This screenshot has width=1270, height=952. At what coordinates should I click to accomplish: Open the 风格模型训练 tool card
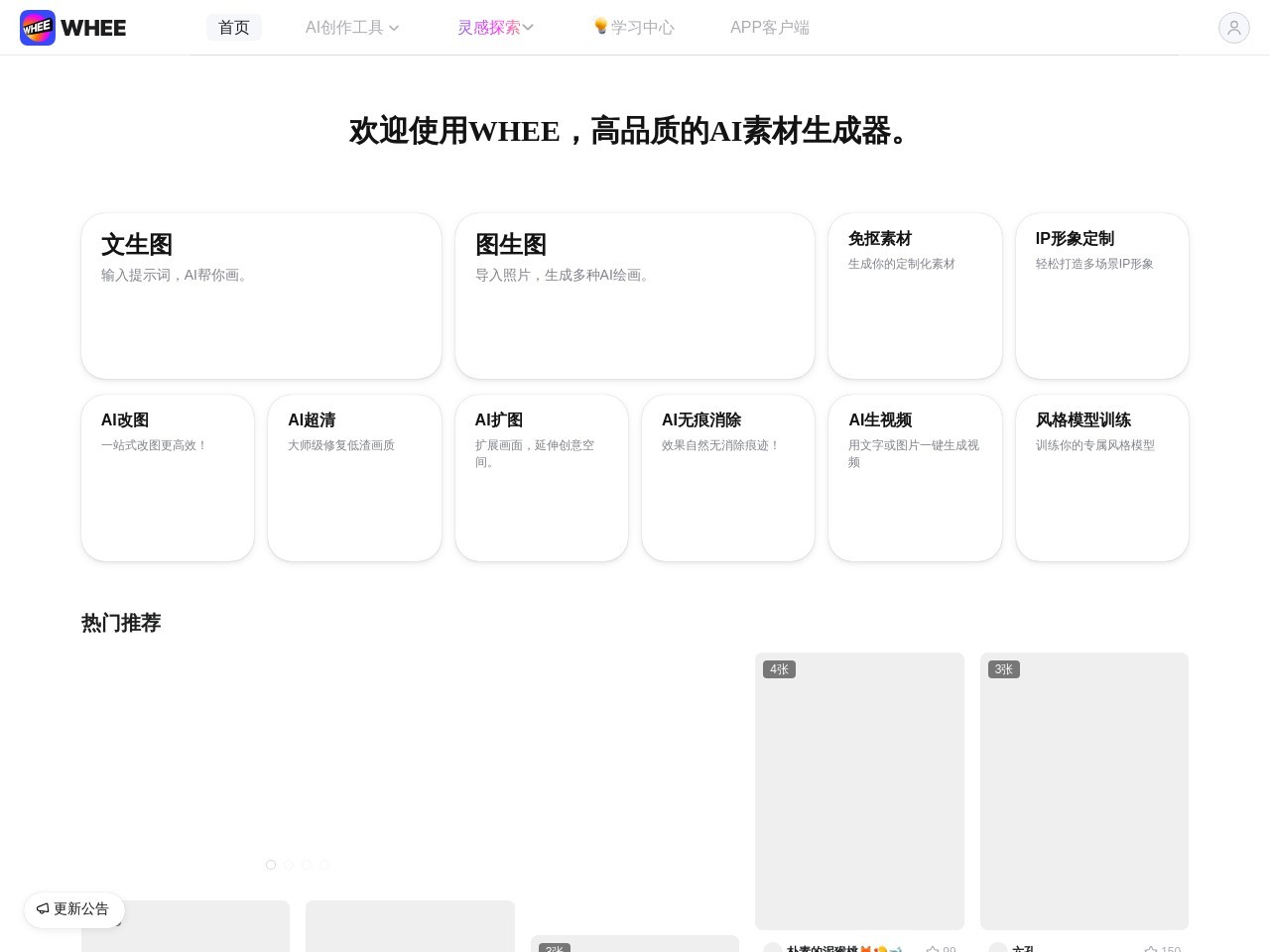pyautogui.click(x=1102, y=478)
